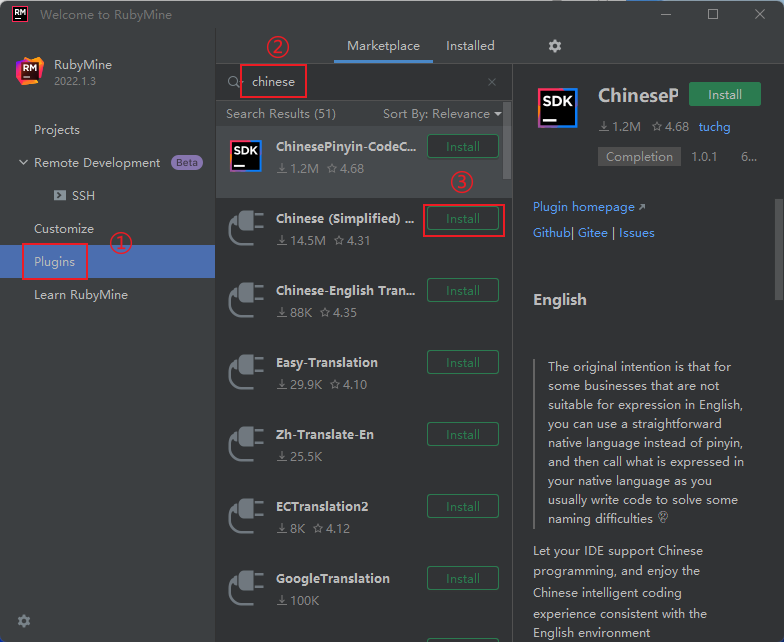Click the ChinesePinyin-CodeC SDK plugin icon
Image resolution: width=784 pixels, height=642 pixels.
[246, 156]
